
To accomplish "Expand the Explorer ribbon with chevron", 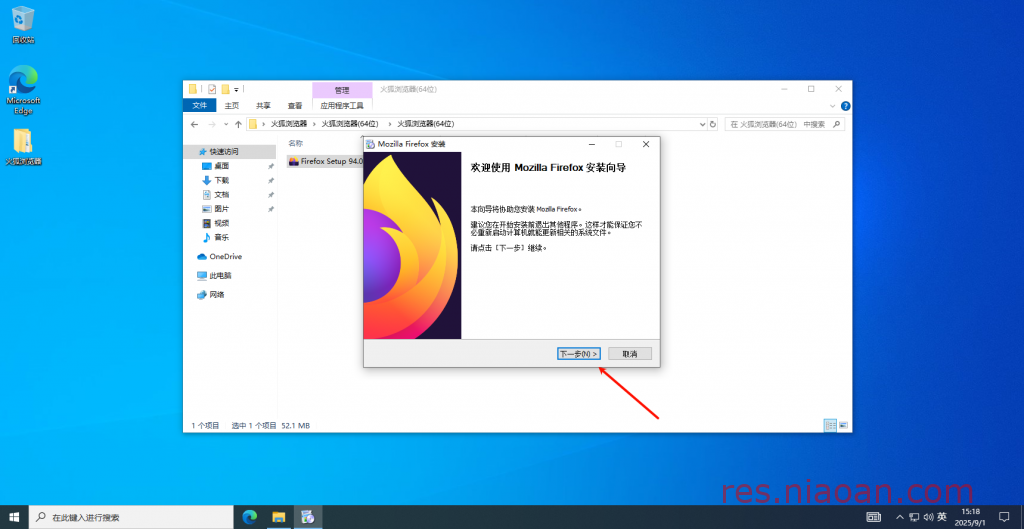I will click(x=833, y=106).
